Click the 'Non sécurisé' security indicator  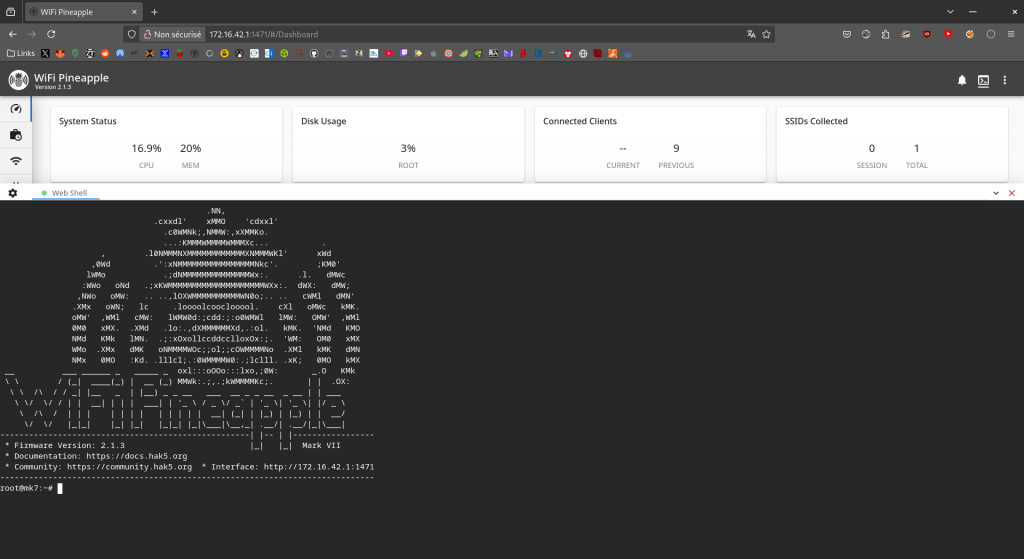[x=172, y=34]
